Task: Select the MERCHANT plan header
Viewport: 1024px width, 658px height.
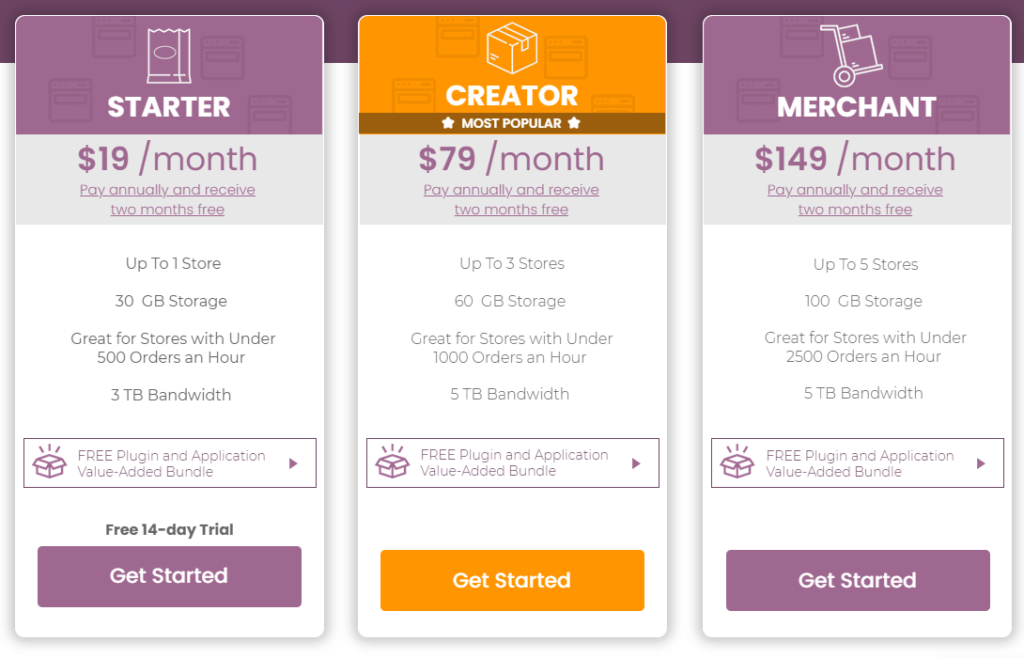Action: (857, 107)
